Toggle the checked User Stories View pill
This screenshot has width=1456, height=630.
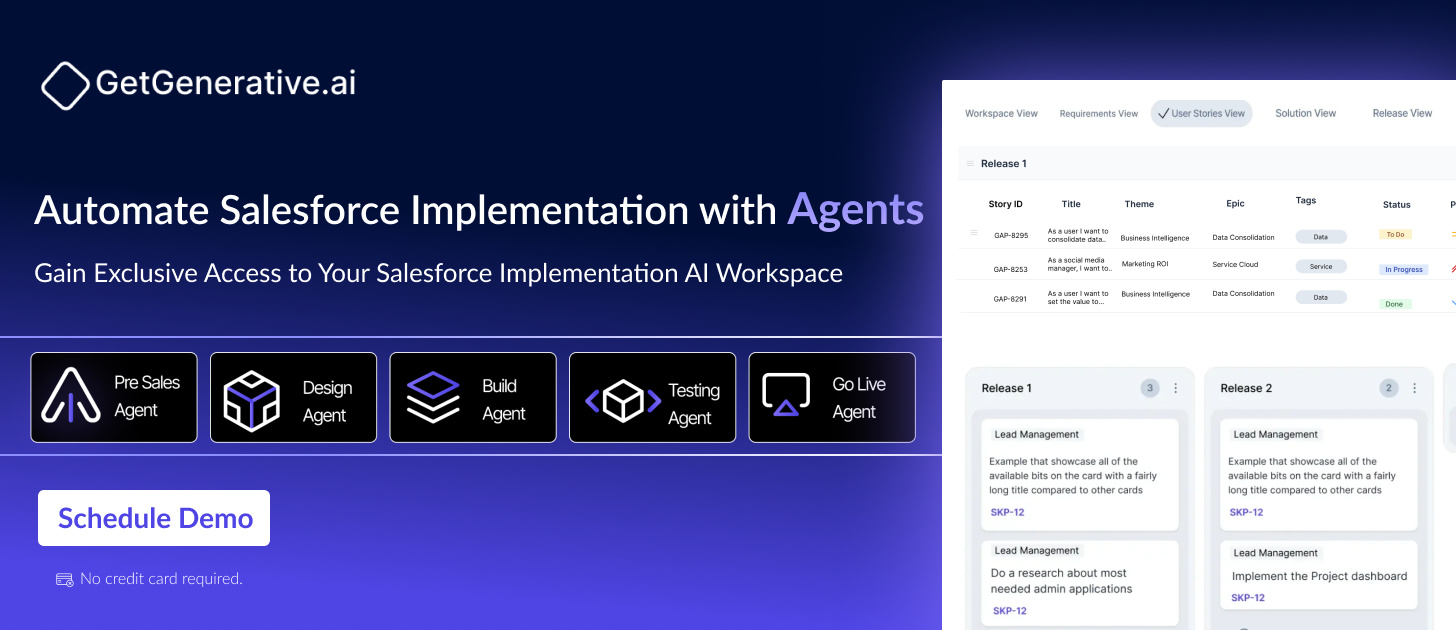[x=1201, y=113]
